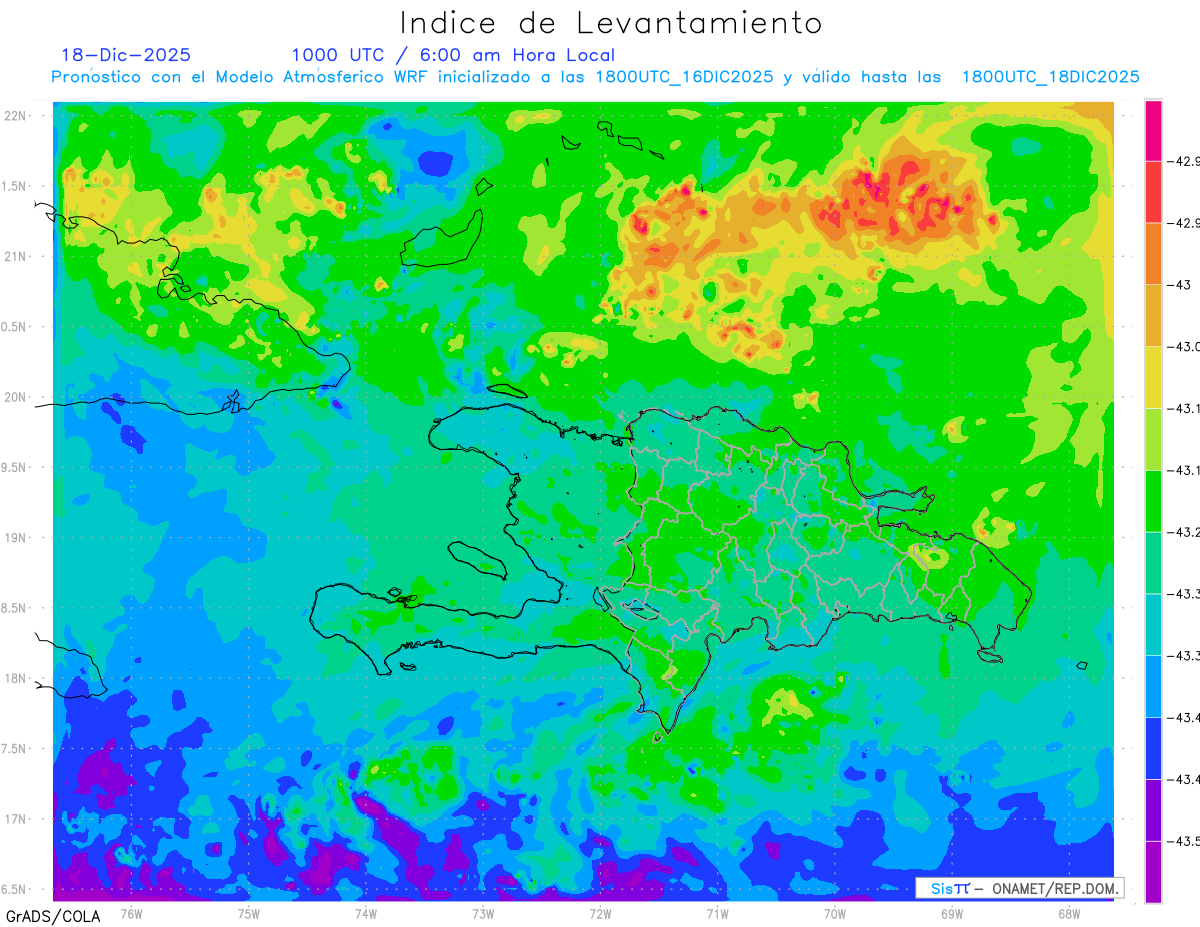Screen dimensions: 1200x927
Task: Click the "22N" latitude label
Action: pos(15,115)
